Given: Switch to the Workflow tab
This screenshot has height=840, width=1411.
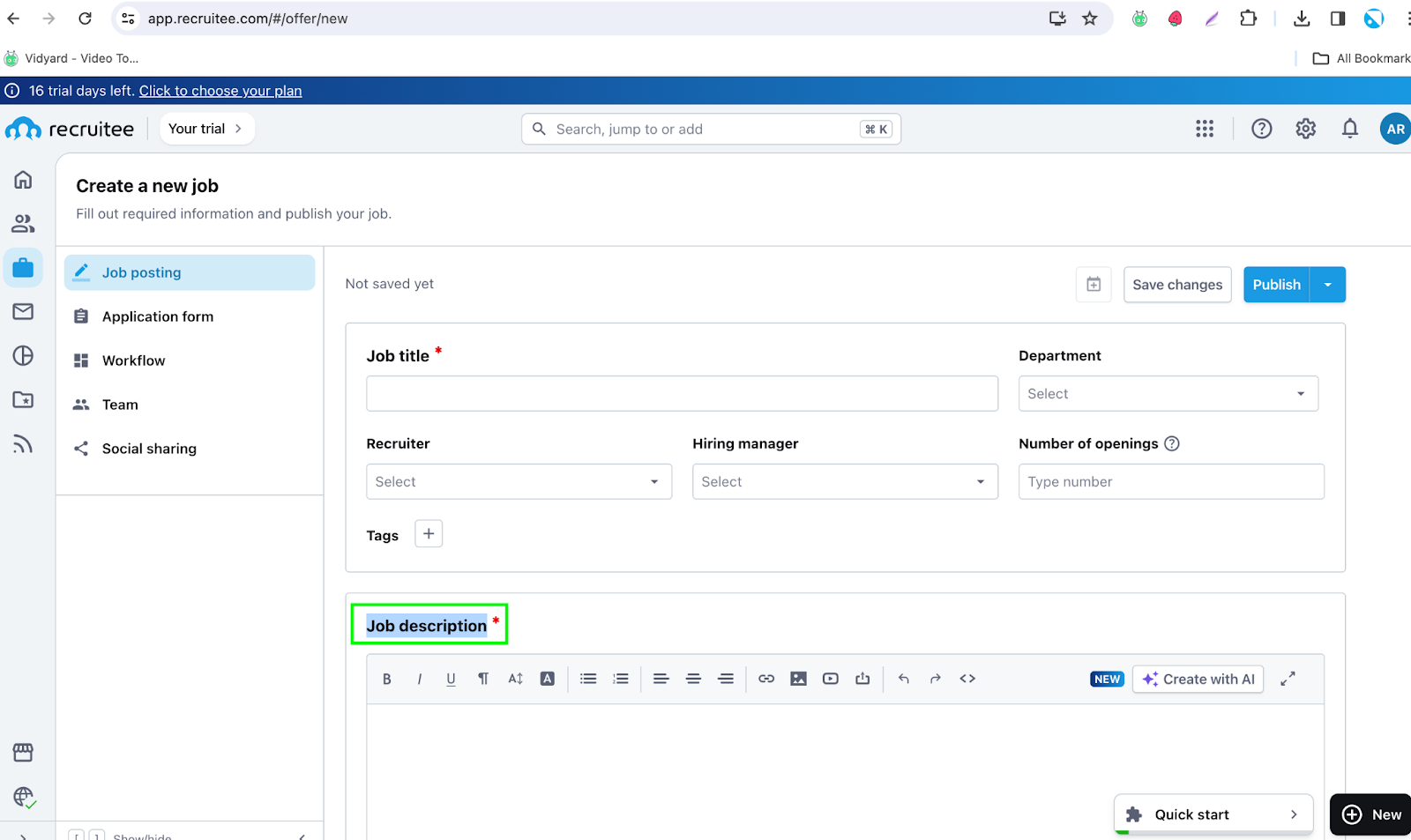Looking at the screenshot, I should tap(133, 361).
